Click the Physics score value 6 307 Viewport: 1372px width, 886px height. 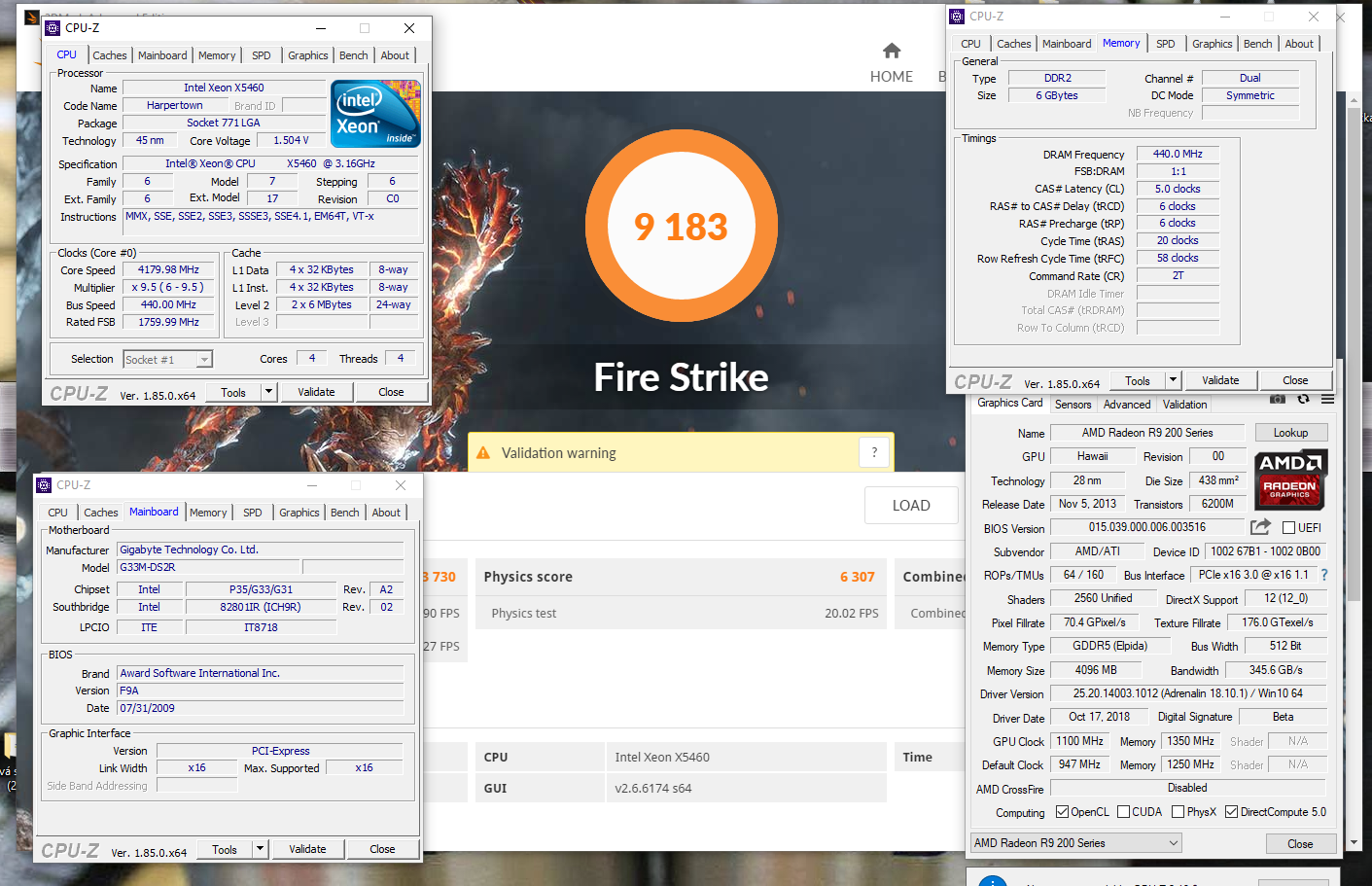pyautogui.click(x=857, y=577)
